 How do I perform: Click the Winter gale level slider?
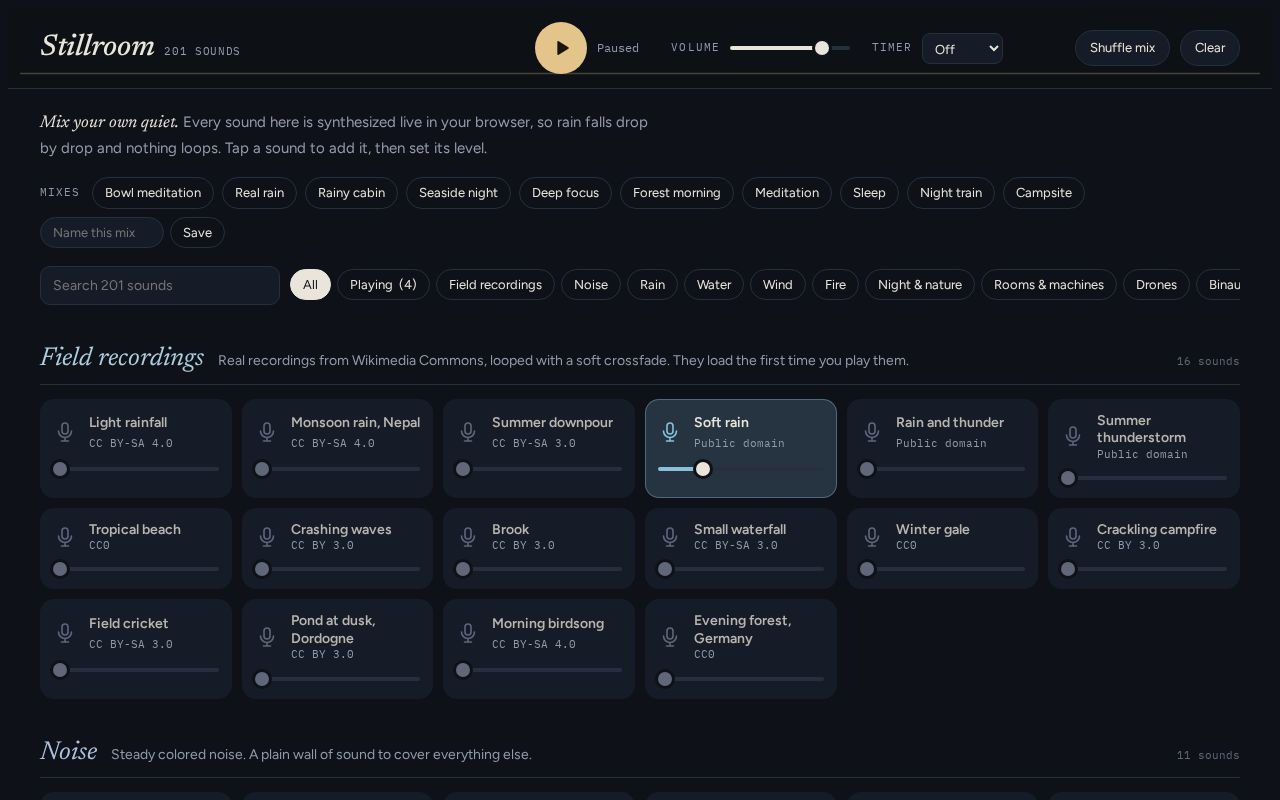(x=942, y=569)
